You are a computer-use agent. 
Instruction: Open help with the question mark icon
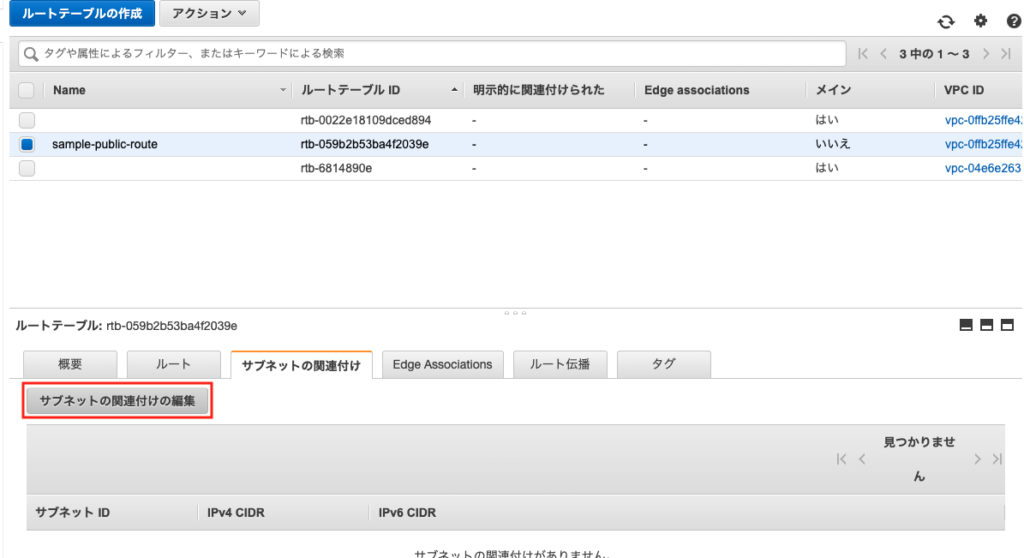click(1012, 21)
